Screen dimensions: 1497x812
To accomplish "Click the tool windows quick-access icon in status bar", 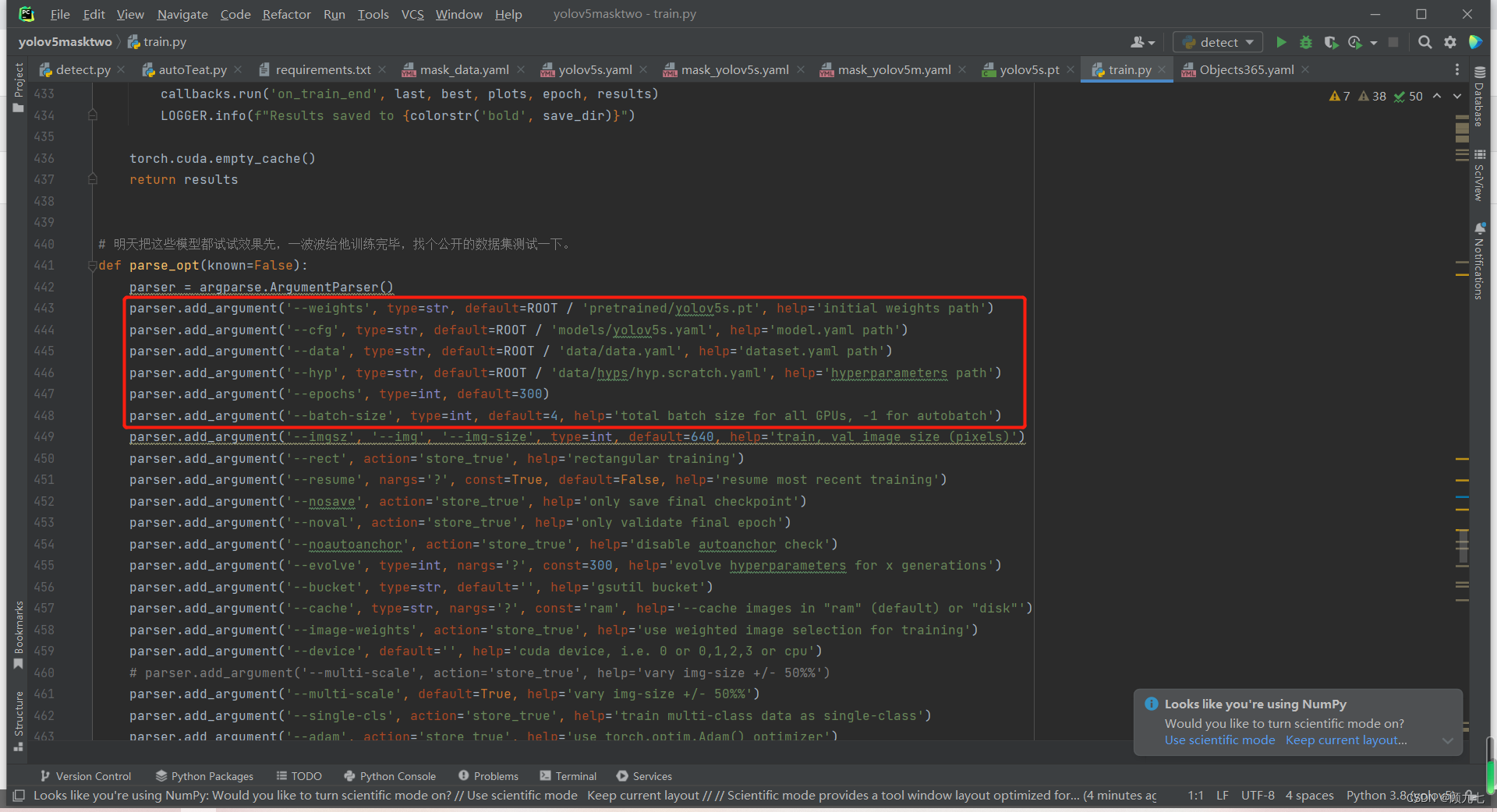I will point(19,796).
